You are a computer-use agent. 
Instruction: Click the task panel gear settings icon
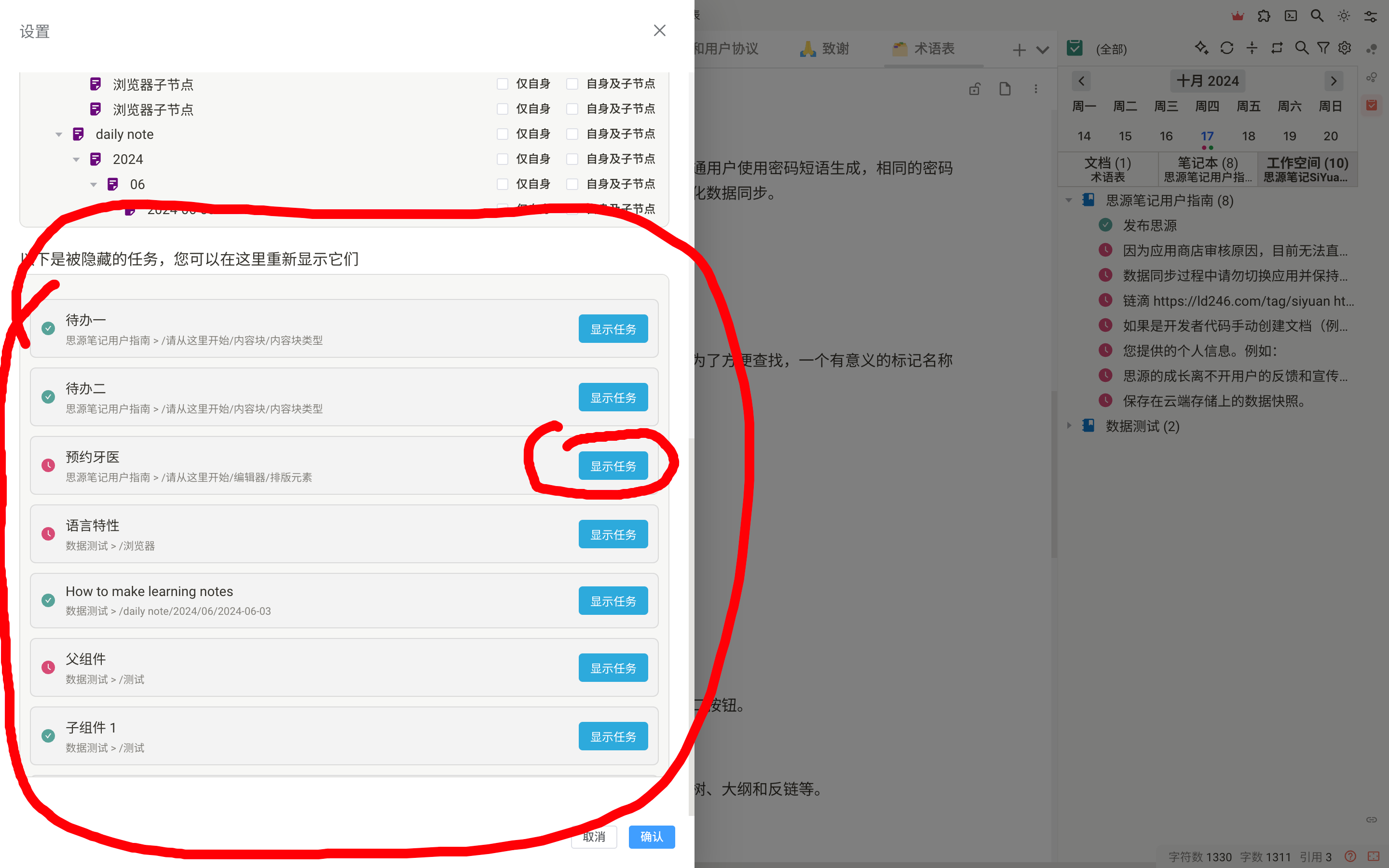(1344, 48)
